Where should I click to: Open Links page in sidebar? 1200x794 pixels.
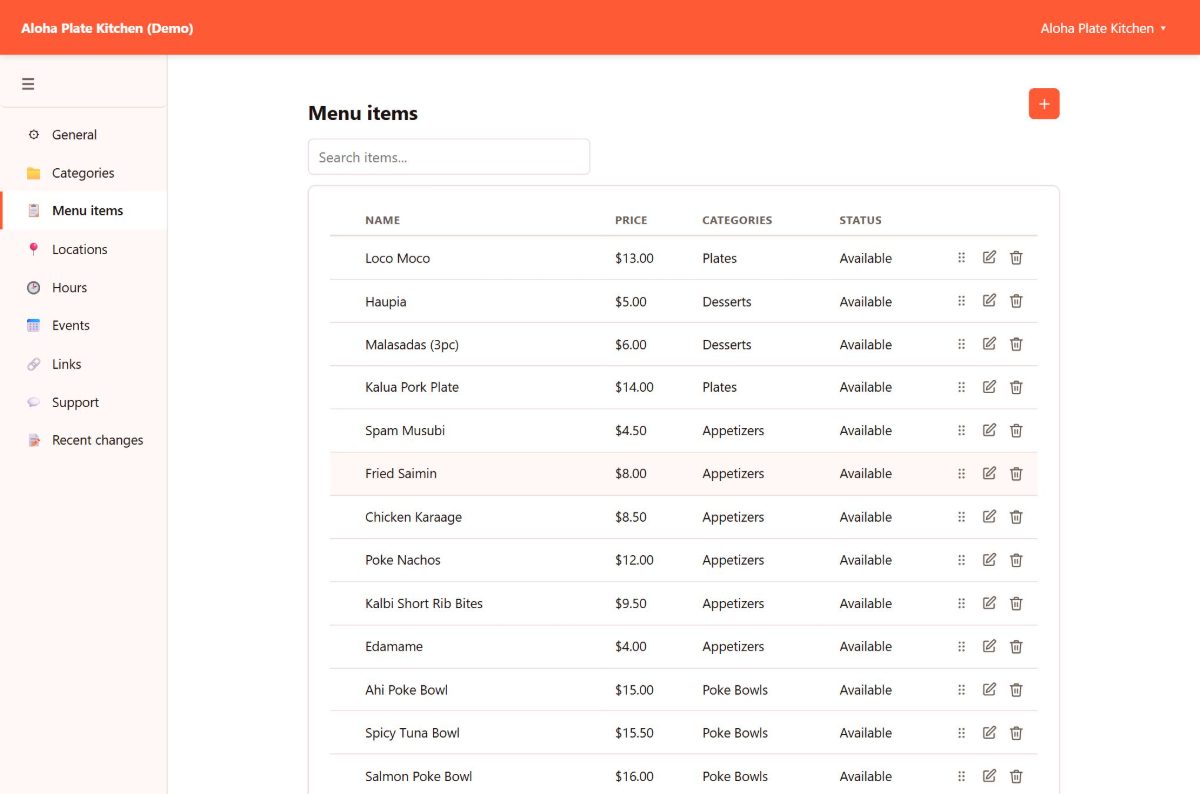tap(84, 364)
